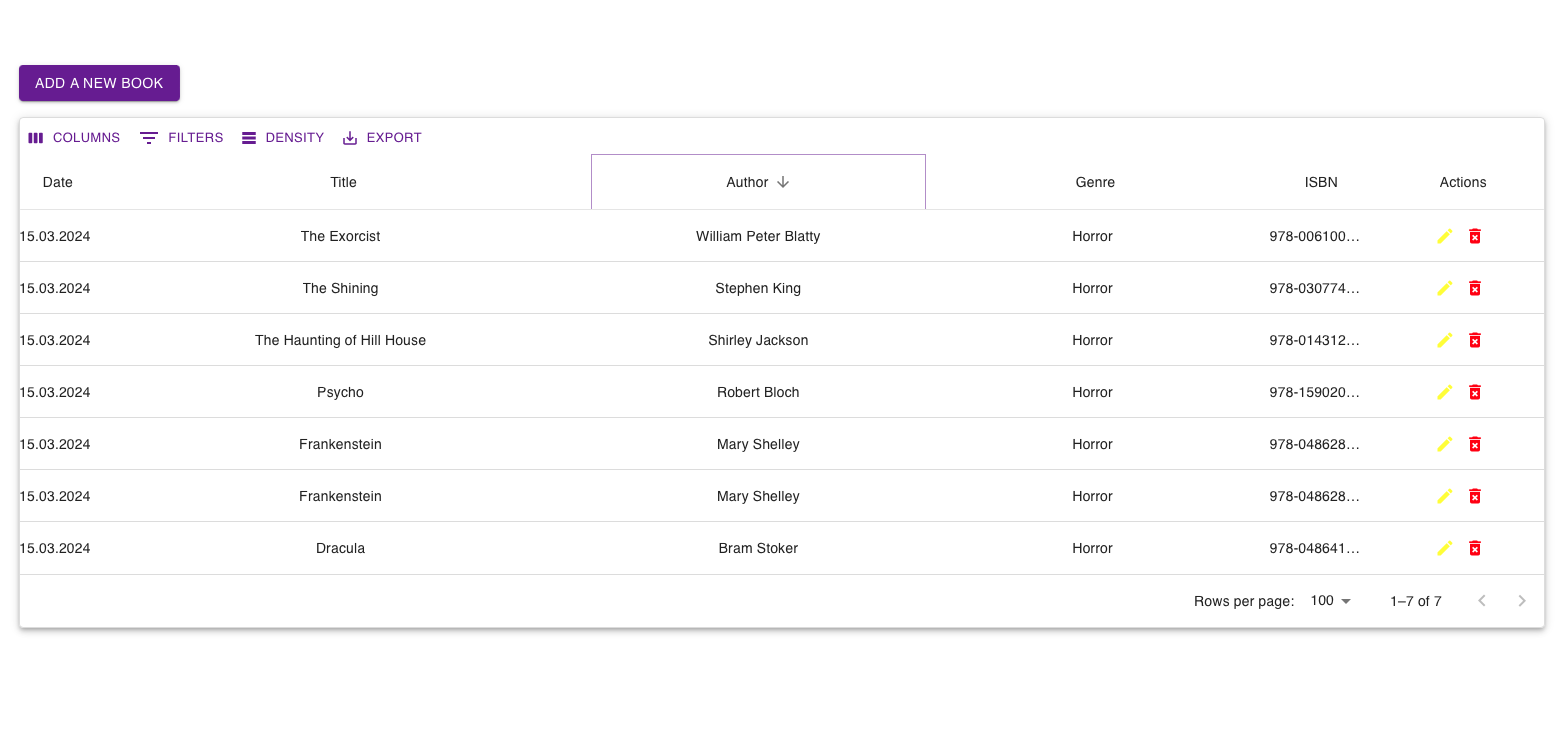Click the Horror genre in Dracula row

1092,548
